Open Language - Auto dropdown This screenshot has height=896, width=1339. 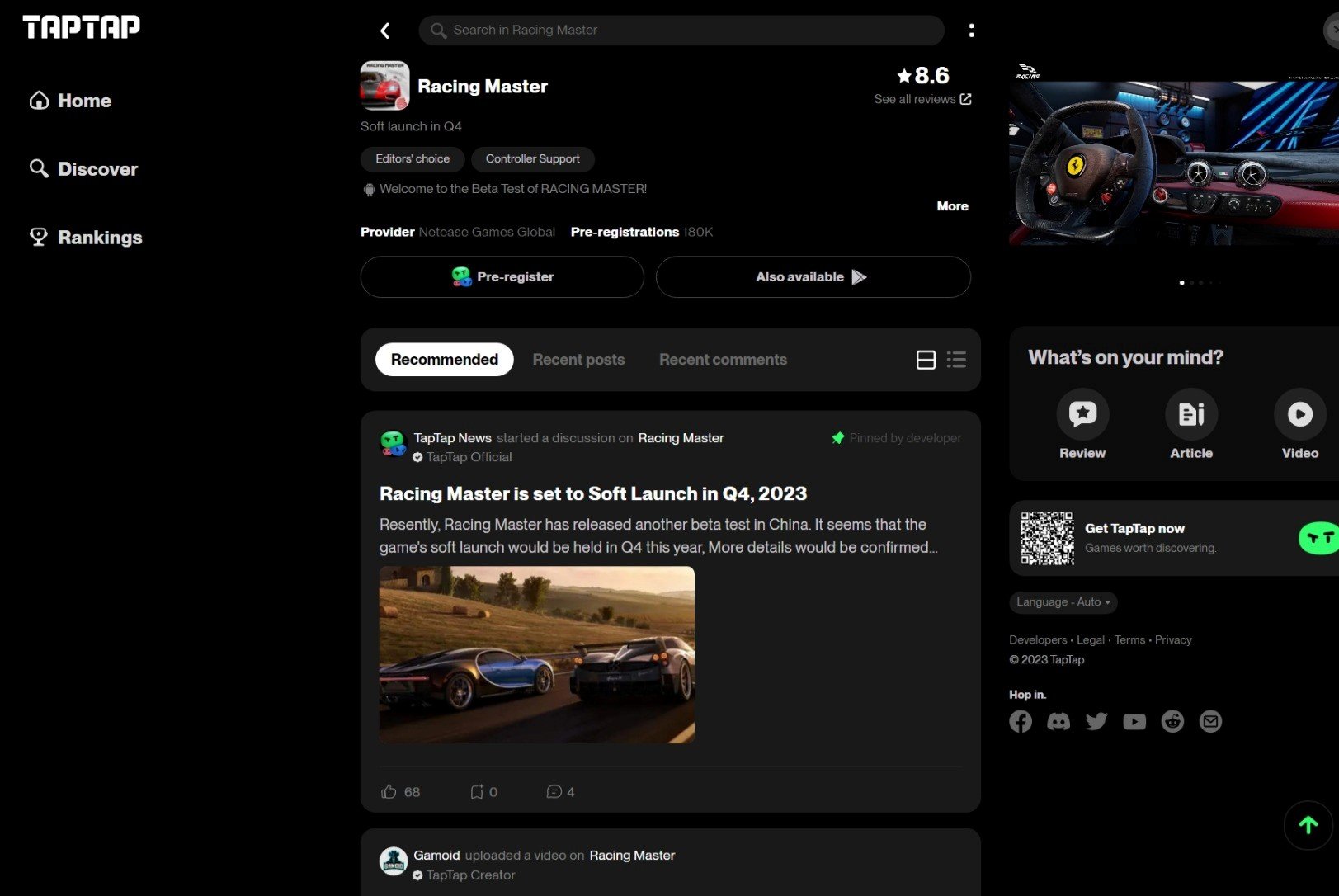(1063, 602)
